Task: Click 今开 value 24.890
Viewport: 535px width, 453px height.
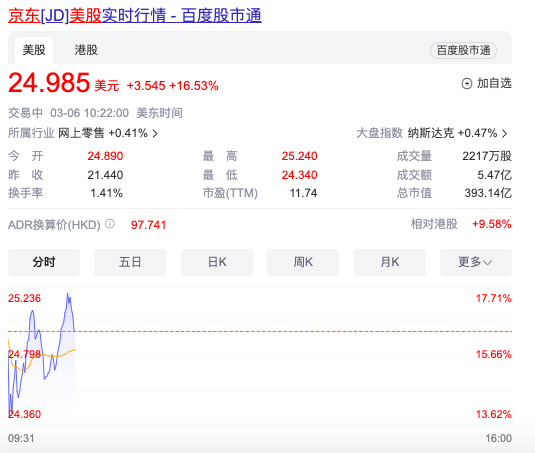Action: click(105, 156)
